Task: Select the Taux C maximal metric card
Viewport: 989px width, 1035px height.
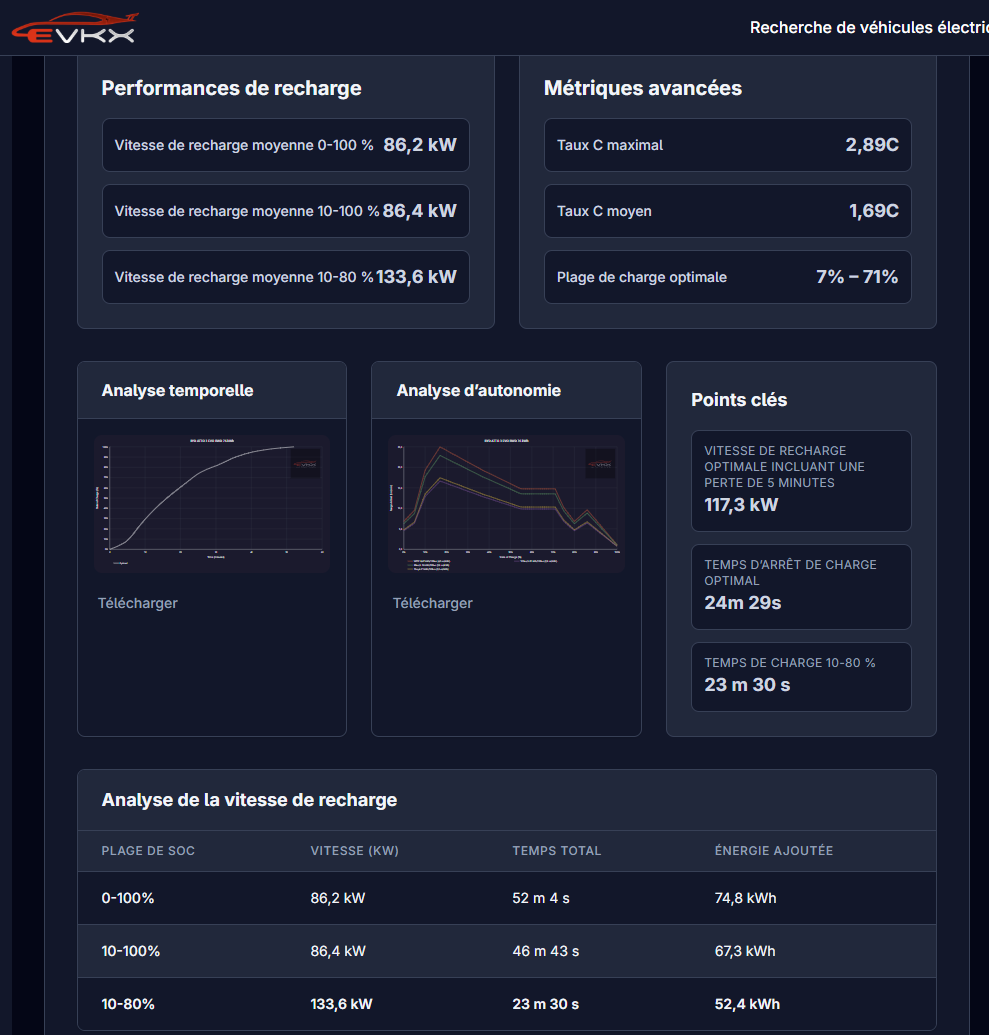Action: 727,145
